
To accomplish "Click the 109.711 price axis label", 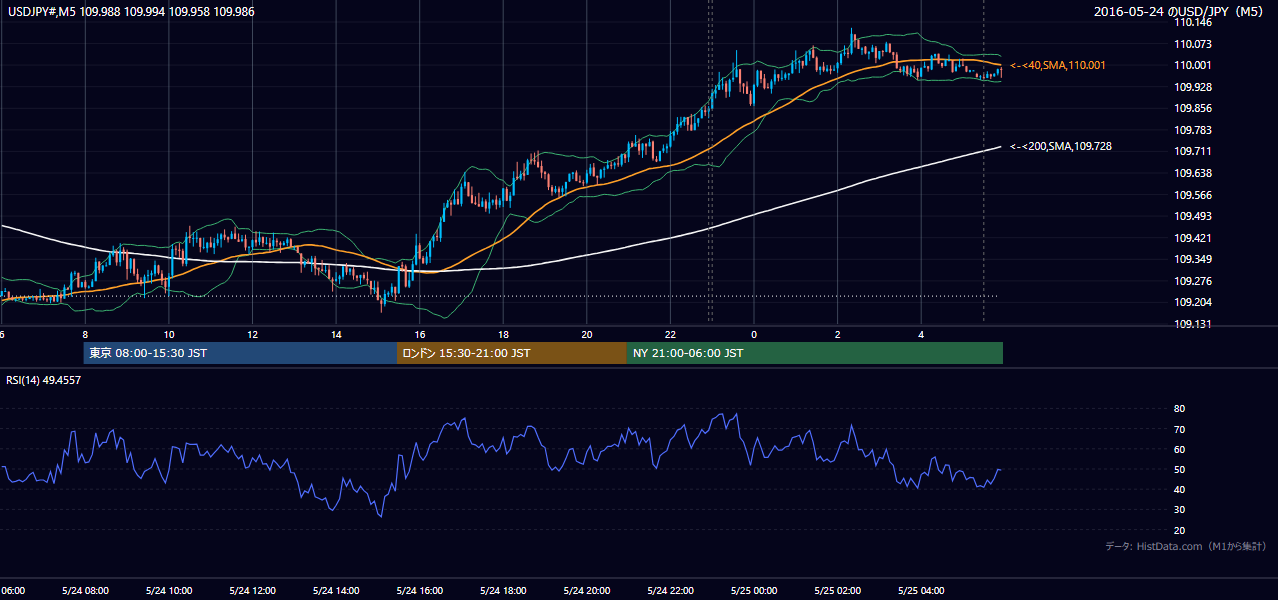I will point(1194,152).
